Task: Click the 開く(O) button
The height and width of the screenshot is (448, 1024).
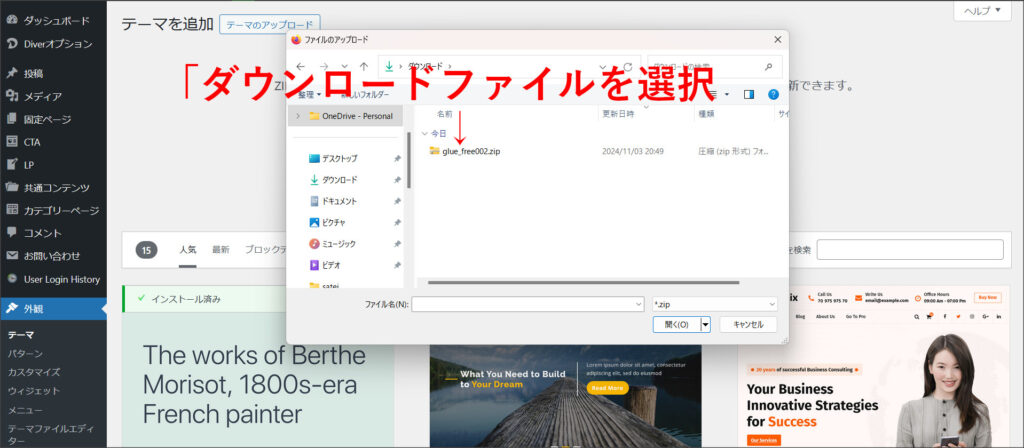Action: click(x=675, y=324)
